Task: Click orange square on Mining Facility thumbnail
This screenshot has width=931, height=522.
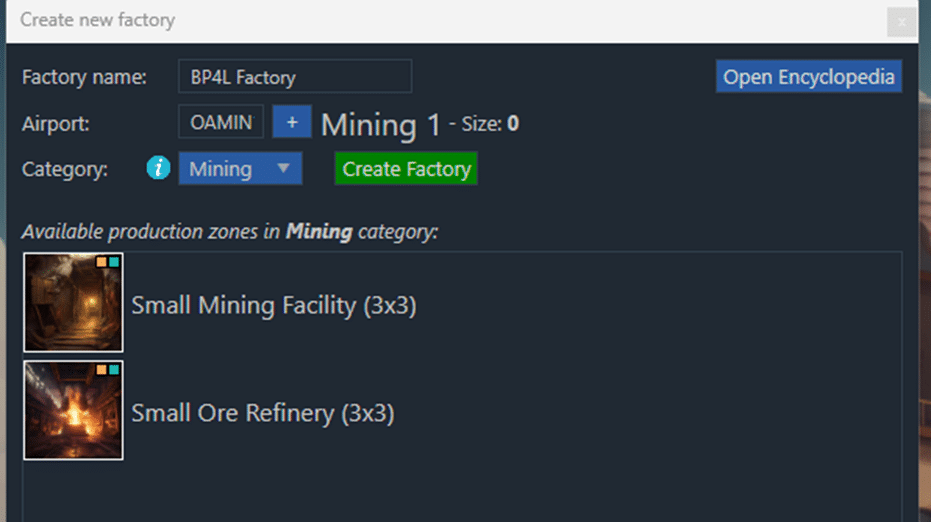Action: (x=101, y=262)
